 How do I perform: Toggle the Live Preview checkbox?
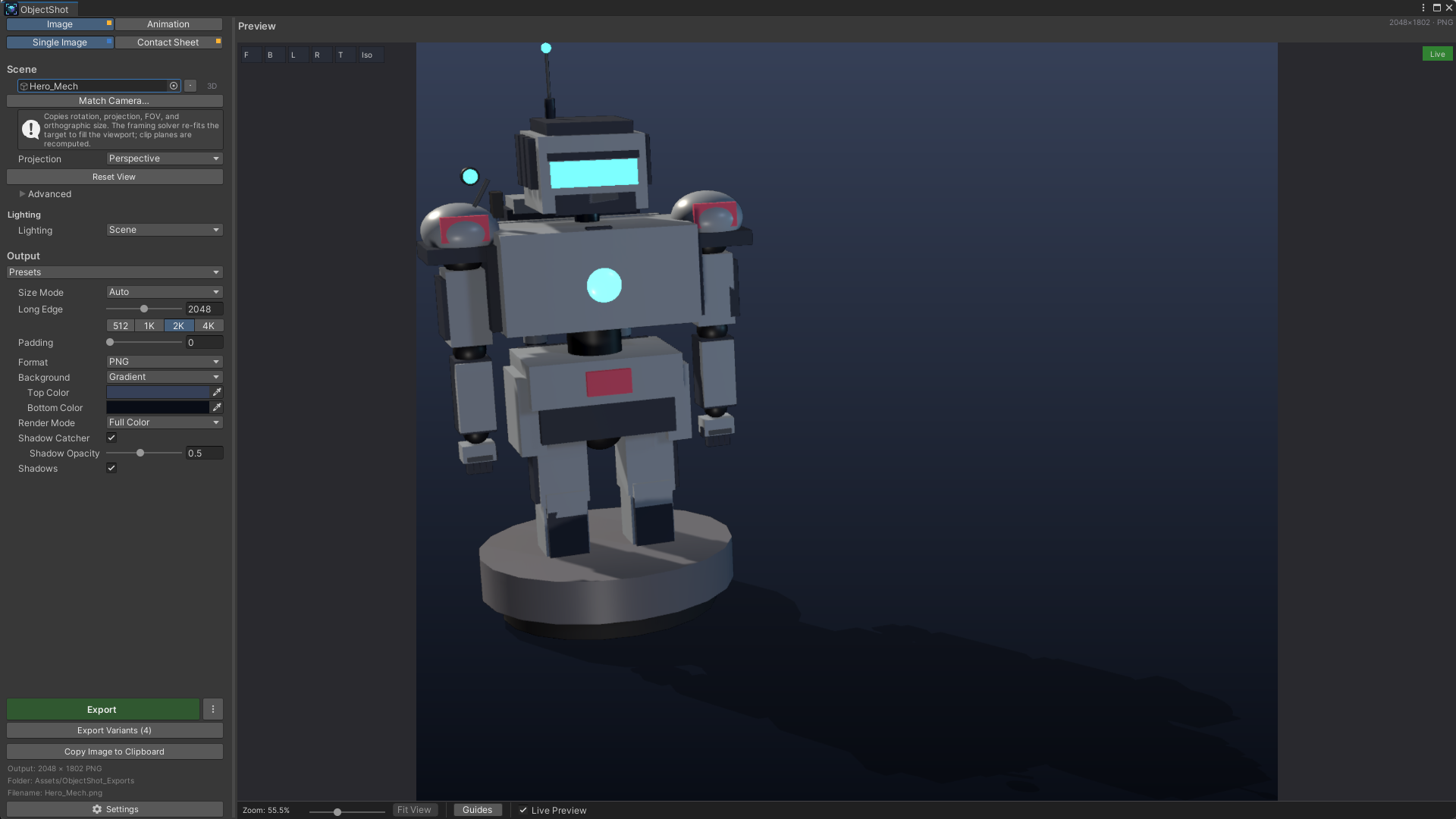click(523, 810)
